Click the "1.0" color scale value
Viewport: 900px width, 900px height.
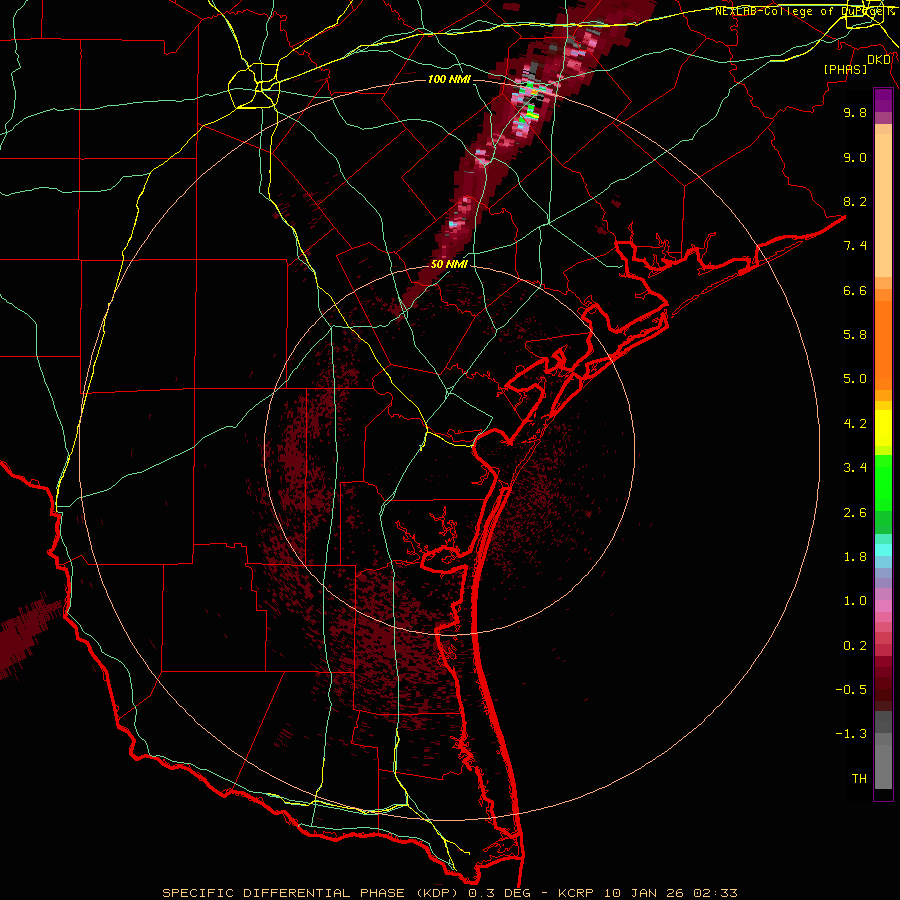(x=855, y=602)
